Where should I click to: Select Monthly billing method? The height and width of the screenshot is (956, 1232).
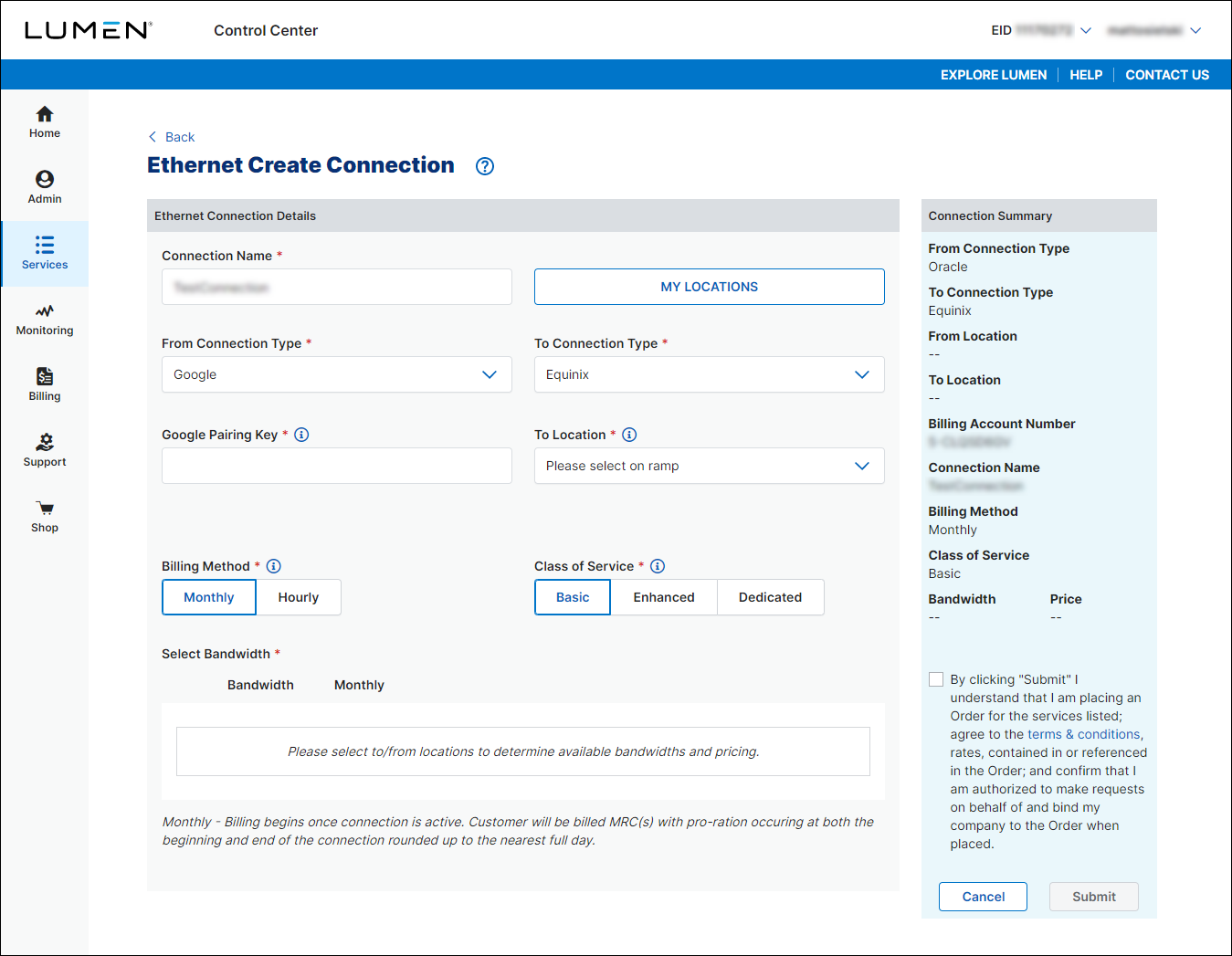[209, 597]
